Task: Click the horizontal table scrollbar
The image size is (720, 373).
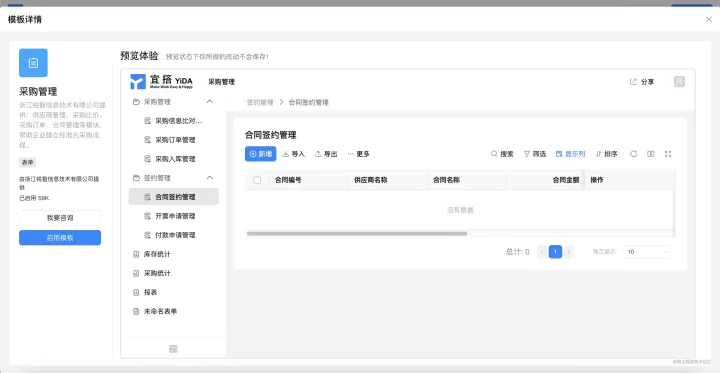Action: 357,233
